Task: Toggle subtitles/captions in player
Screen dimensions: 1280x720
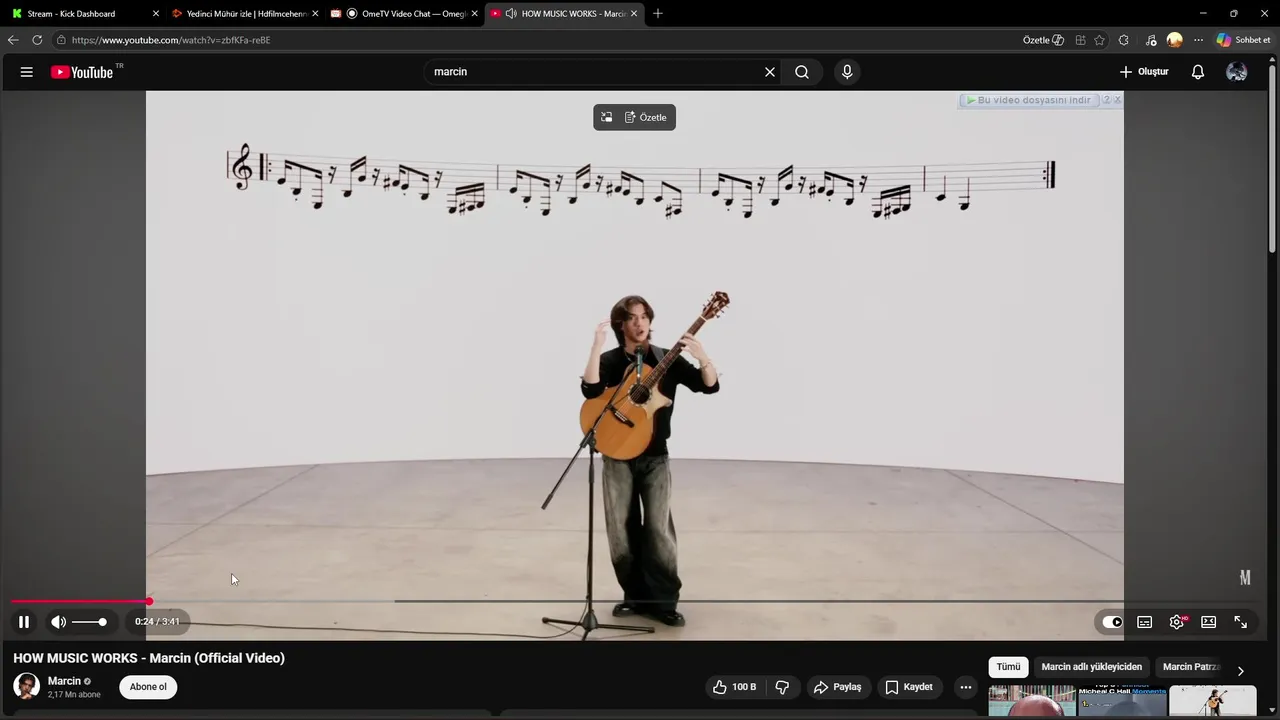Action: (x=1145, y=622)
